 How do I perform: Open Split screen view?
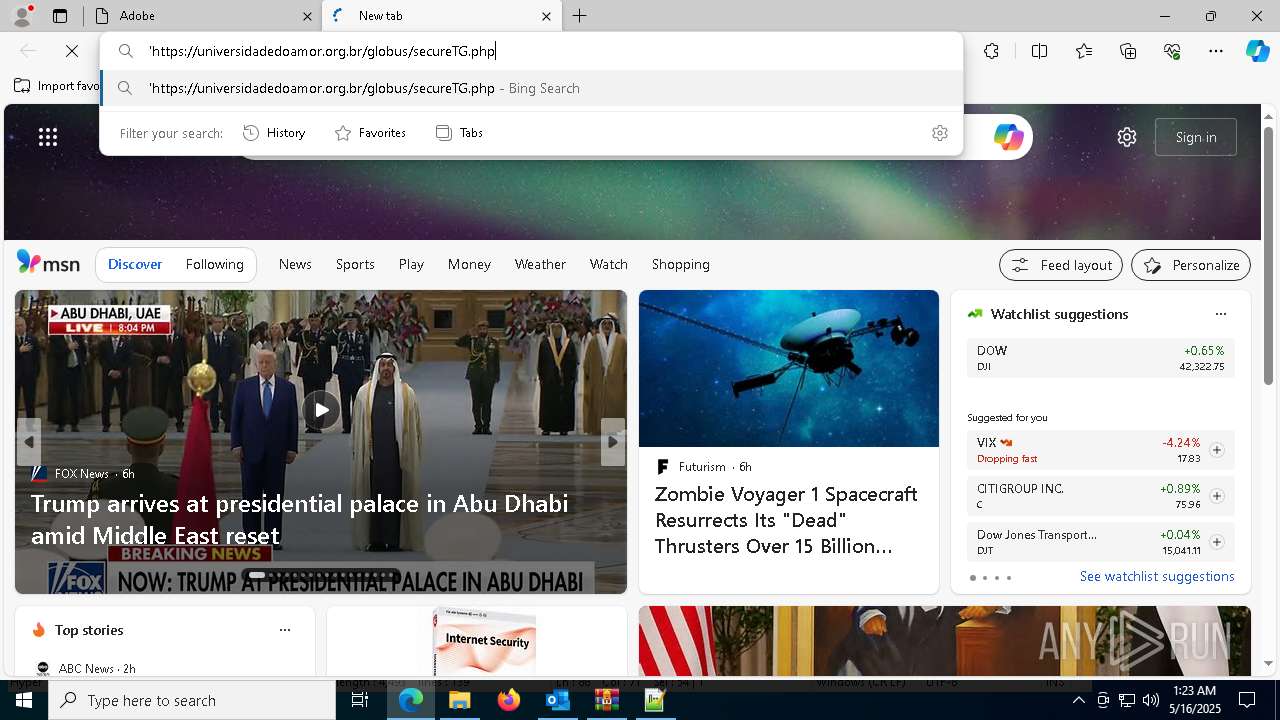pyautogui.click(x=1039, y=51)
